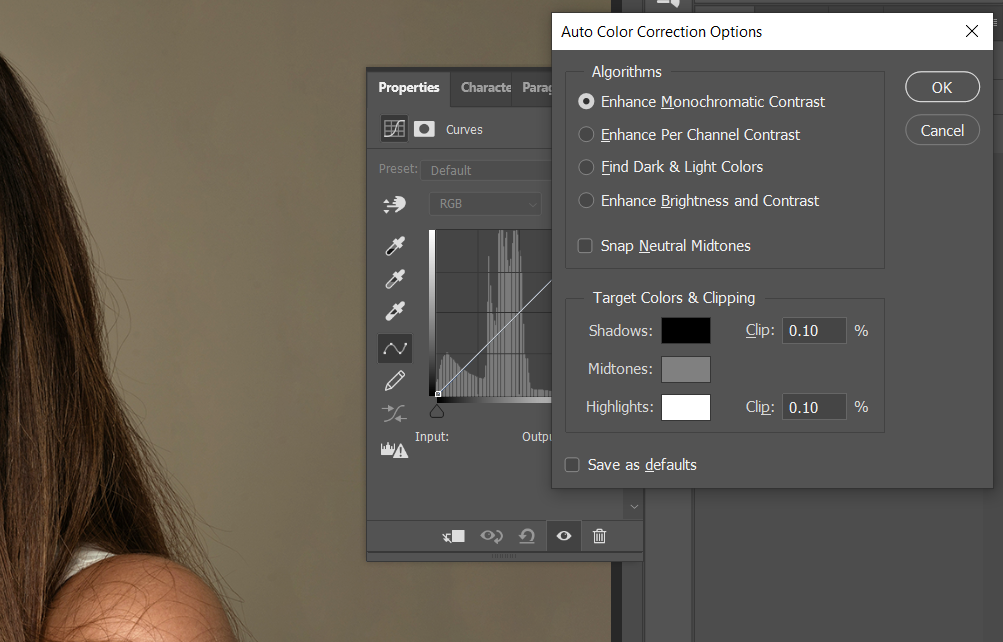Click the Properties panel bottom grip handle
1003x642 pixels.
point(504,556)
